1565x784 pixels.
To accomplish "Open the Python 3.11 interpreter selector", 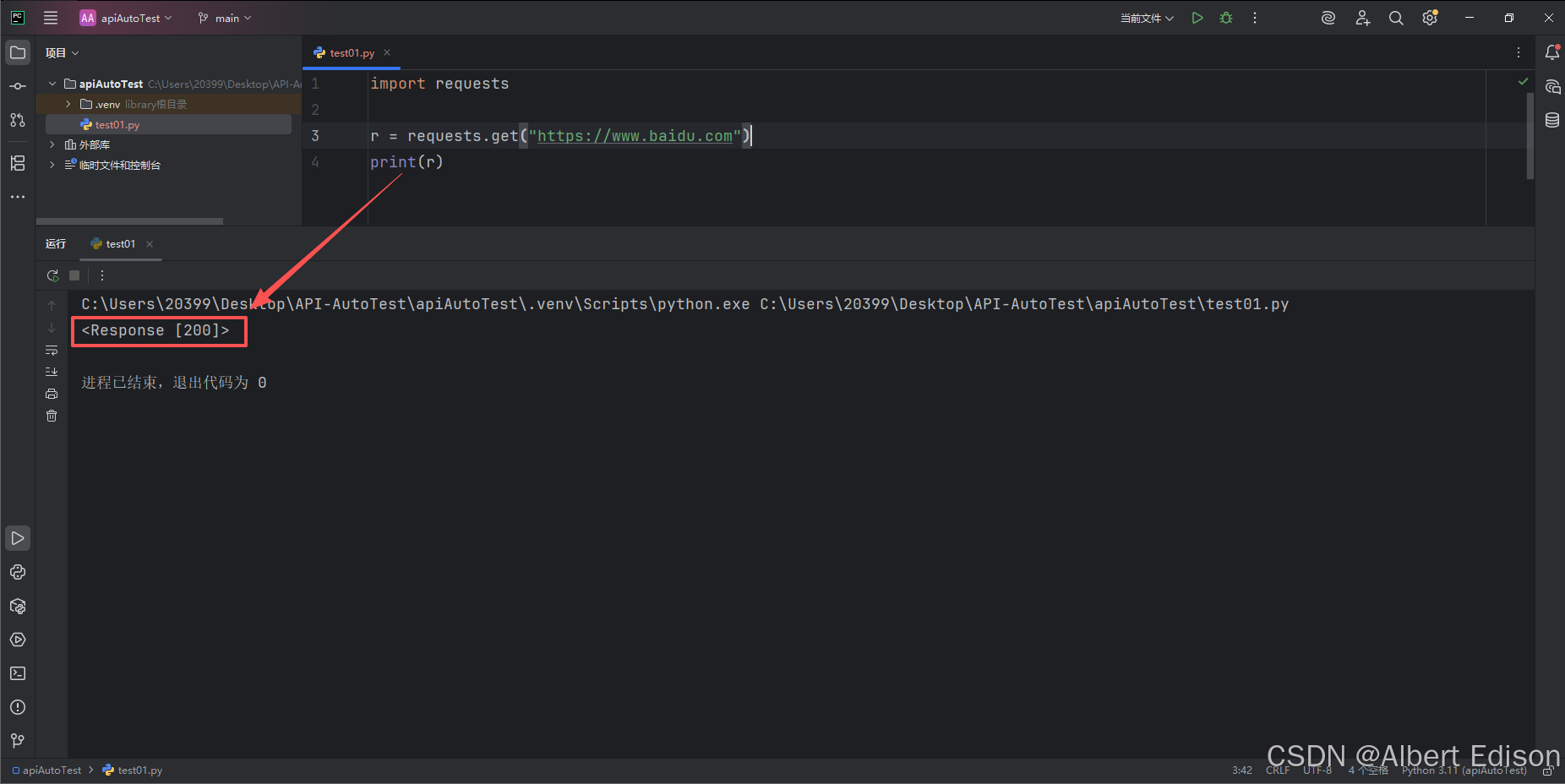I will [1464, 770].
